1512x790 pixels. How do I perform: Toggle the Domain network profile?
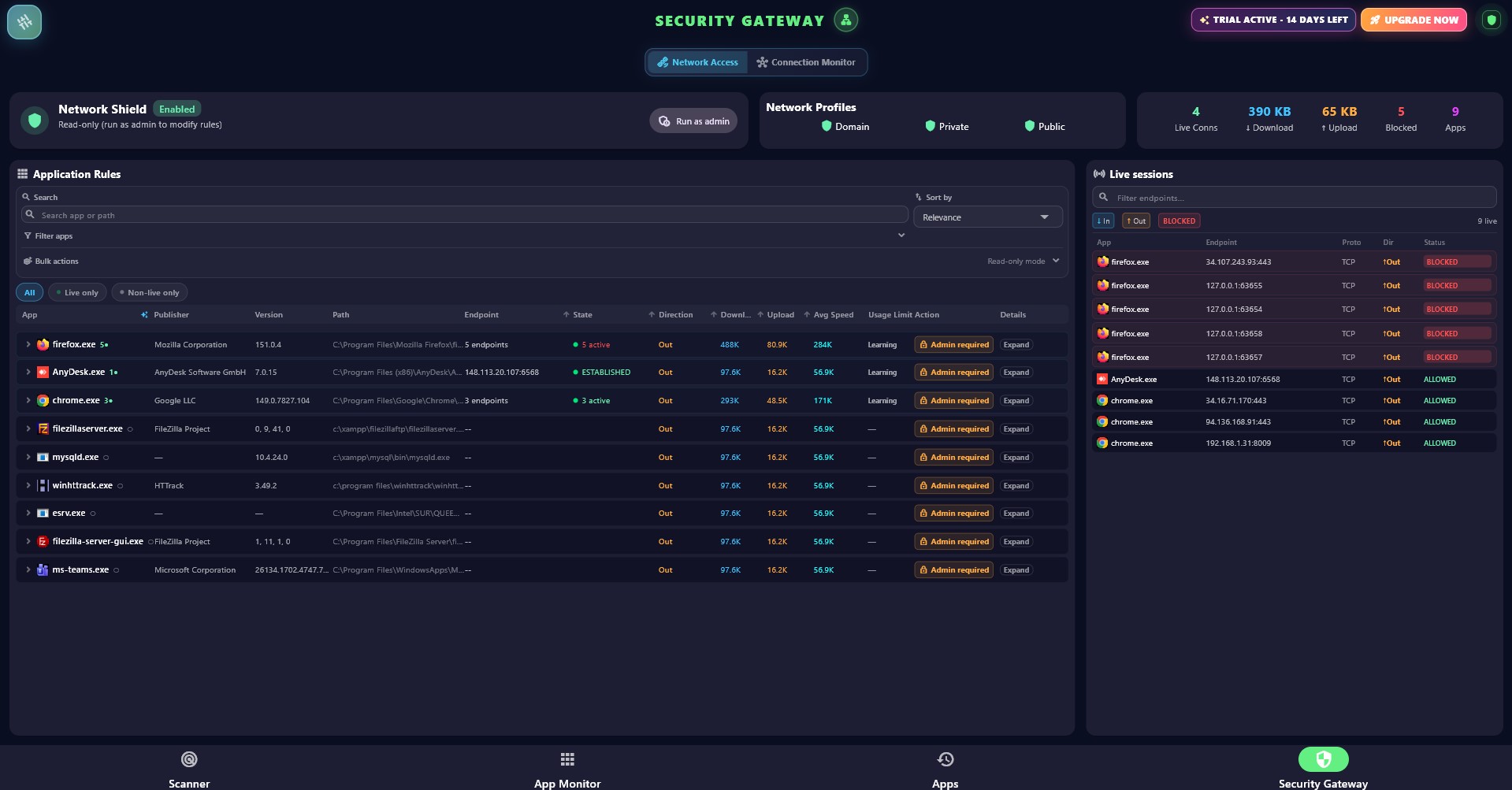(845, 126)
